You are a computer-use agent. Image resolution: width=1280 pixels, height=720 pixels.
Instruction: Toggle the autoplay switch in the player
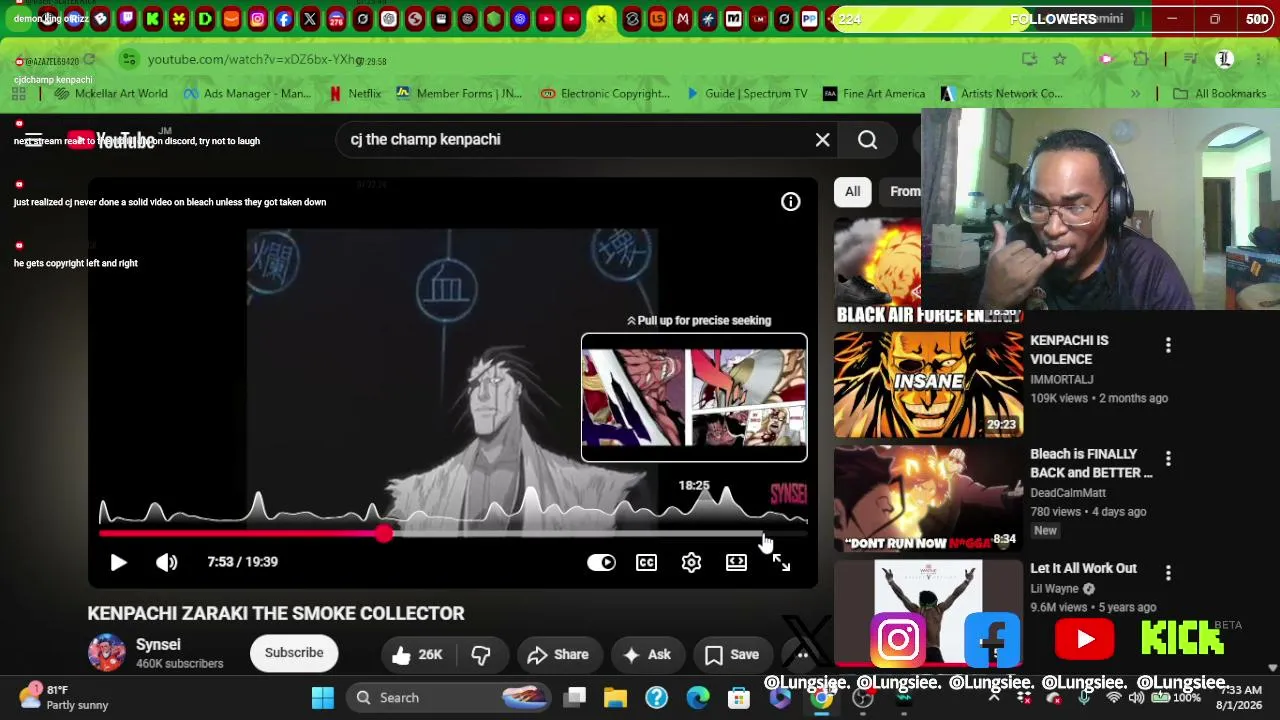click(601, 562)
